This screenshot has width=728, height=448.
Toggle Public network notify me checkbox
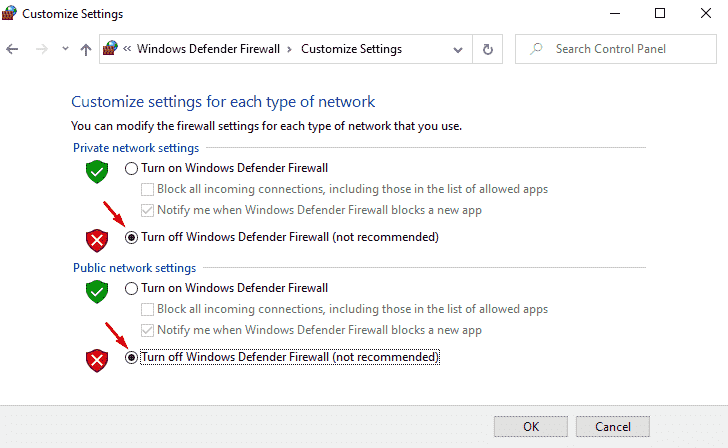[x=148, y=330]
